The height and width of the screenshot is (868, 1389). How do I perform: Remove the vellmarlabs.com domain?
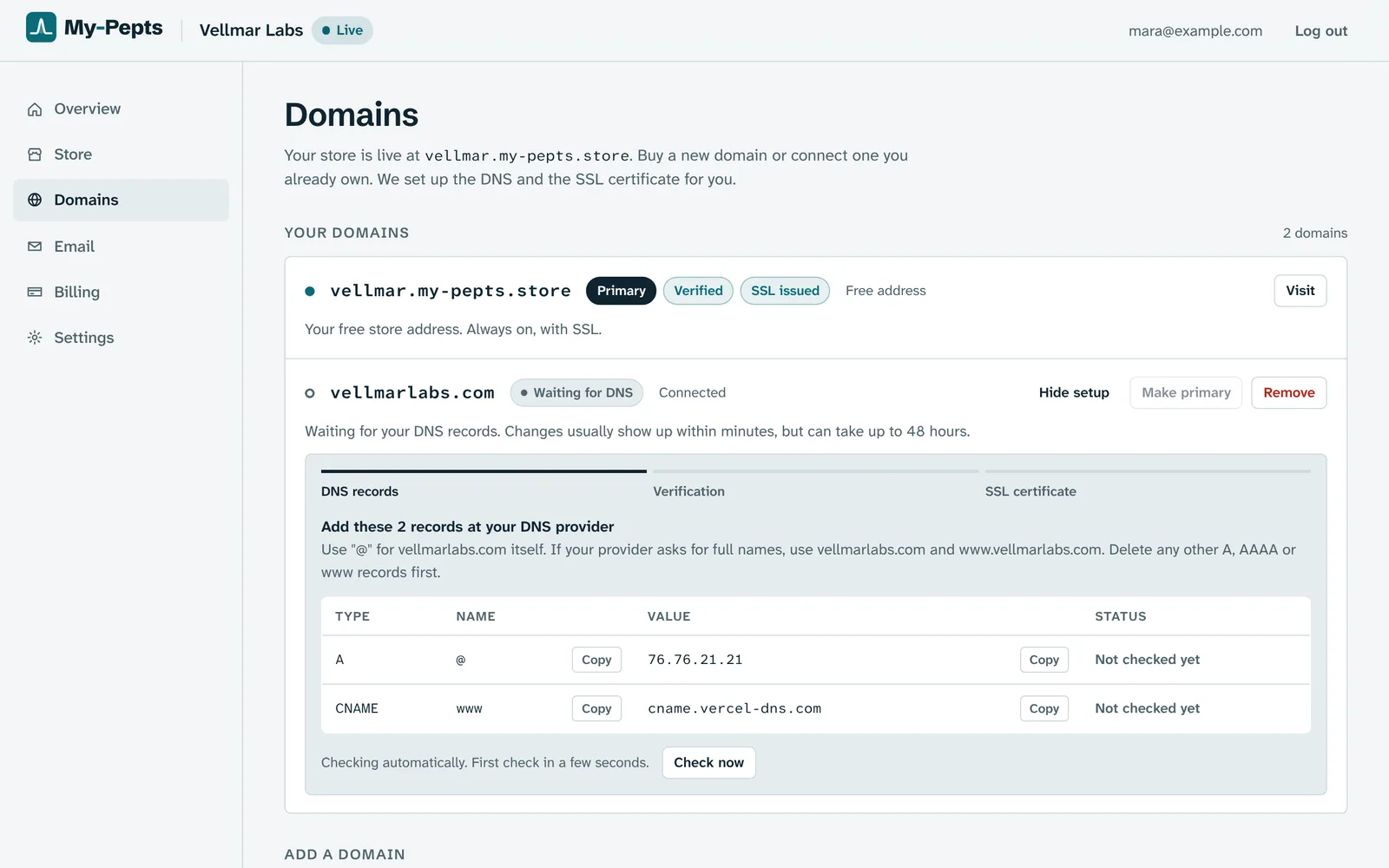coord(1288,392)
